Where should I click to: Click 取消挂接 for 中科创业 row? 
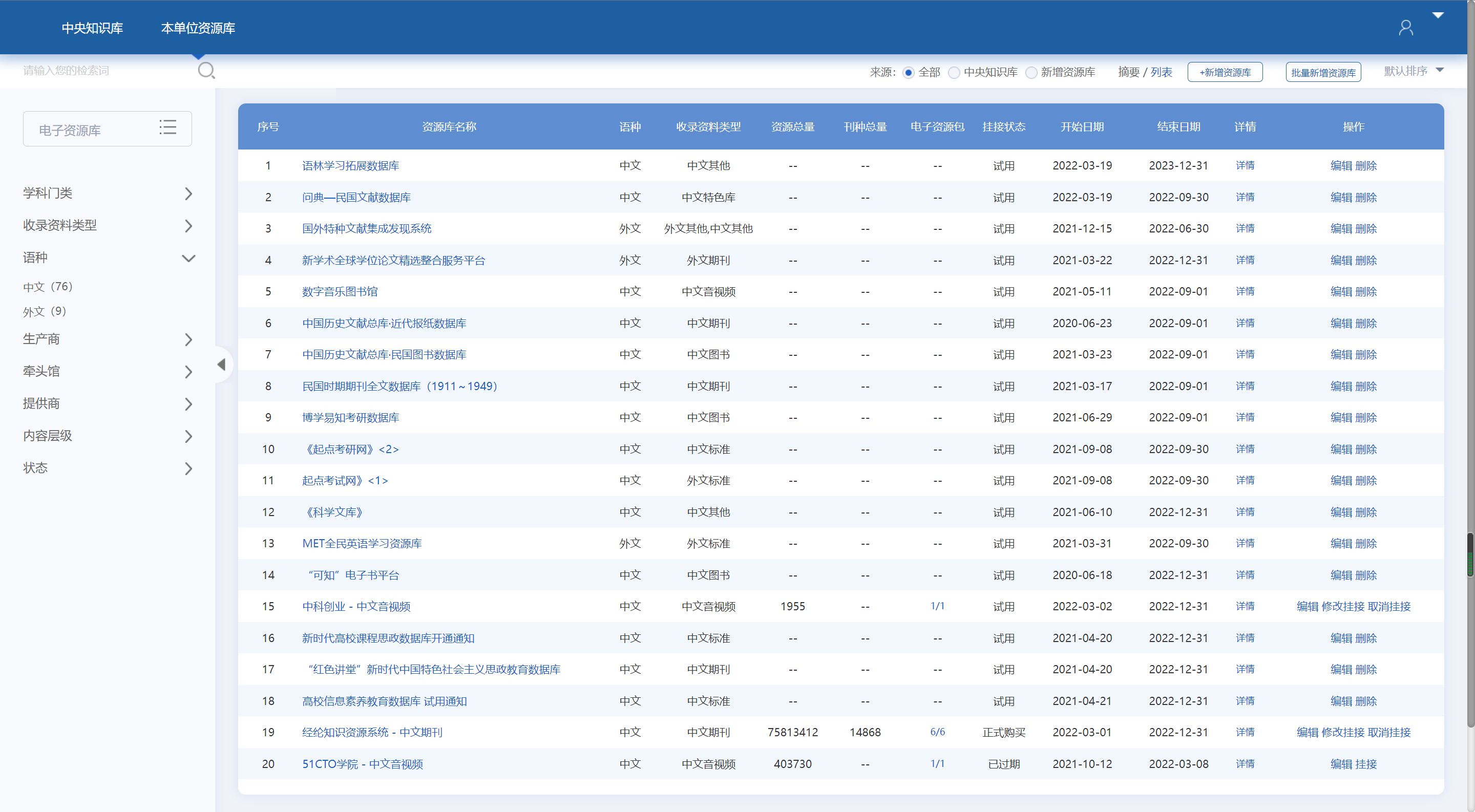point(1389,606)
